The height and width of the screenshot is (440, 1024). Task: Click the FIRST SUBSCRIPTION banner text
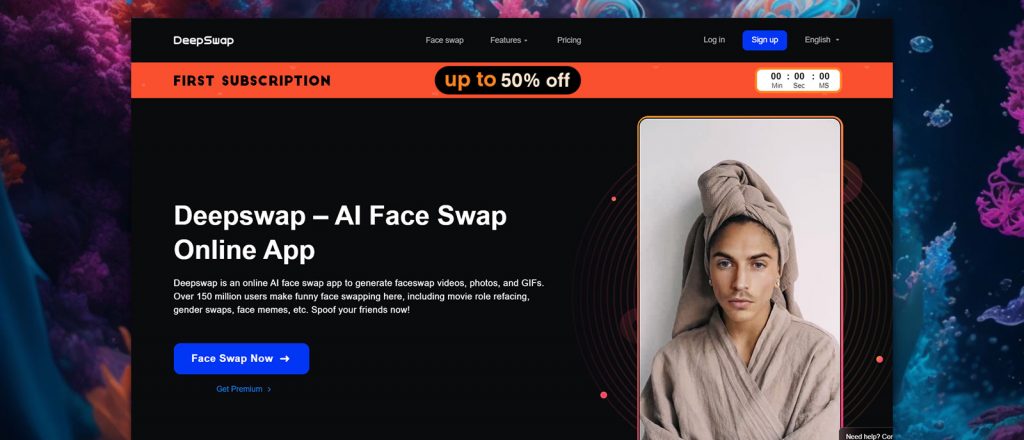click(x=251, y=81)
